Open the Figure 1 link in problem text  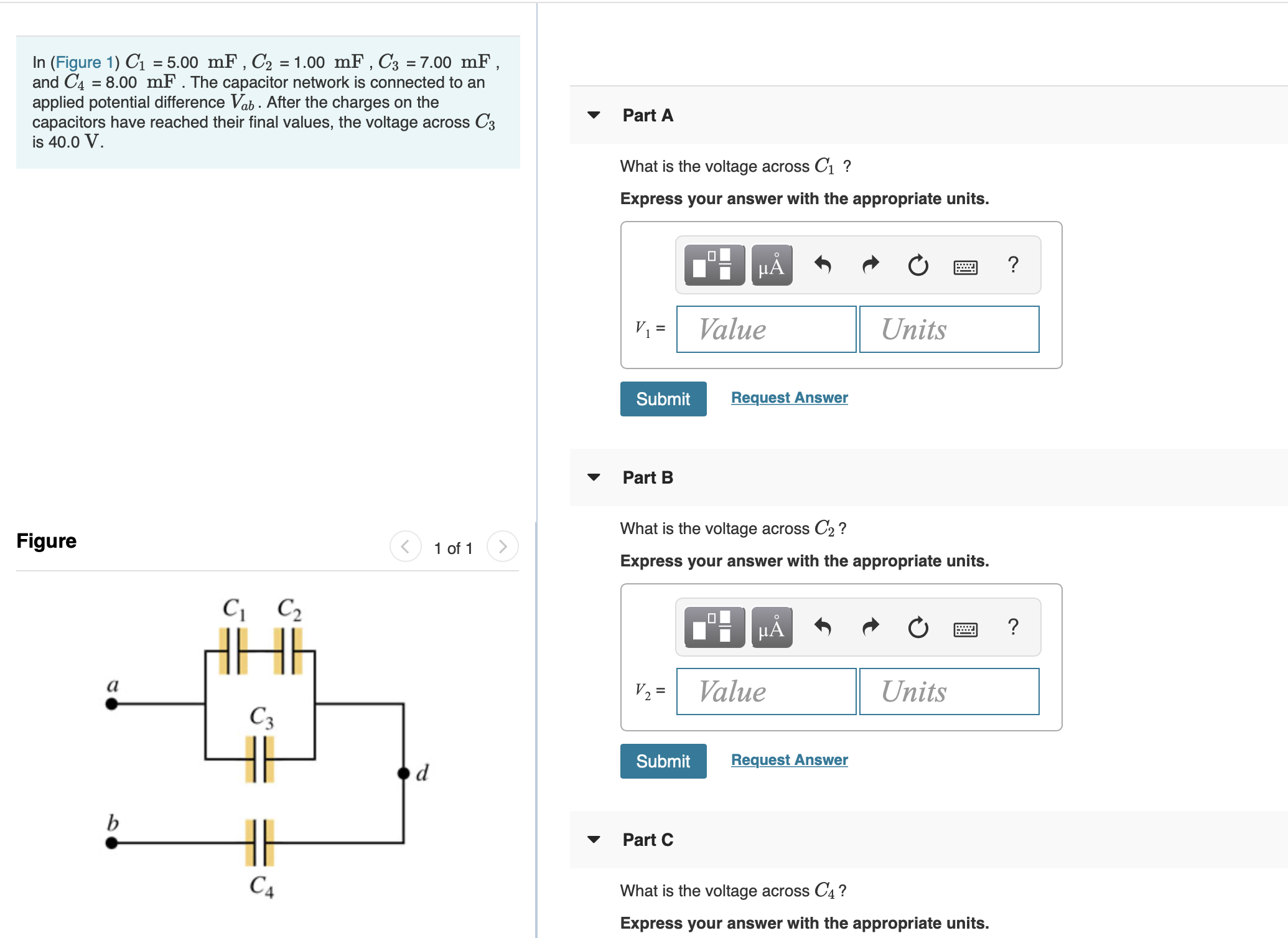point(84,62)
